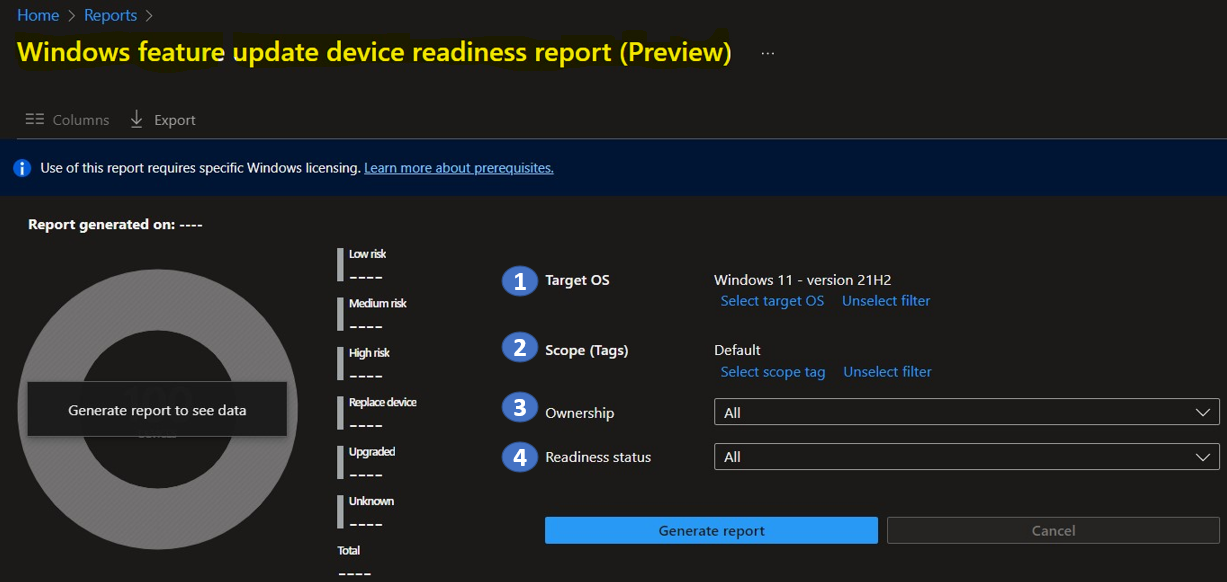Screen dimensions: 1227x582
Task: Open Learn more about prerequisites link
Action: pos(459,168)
